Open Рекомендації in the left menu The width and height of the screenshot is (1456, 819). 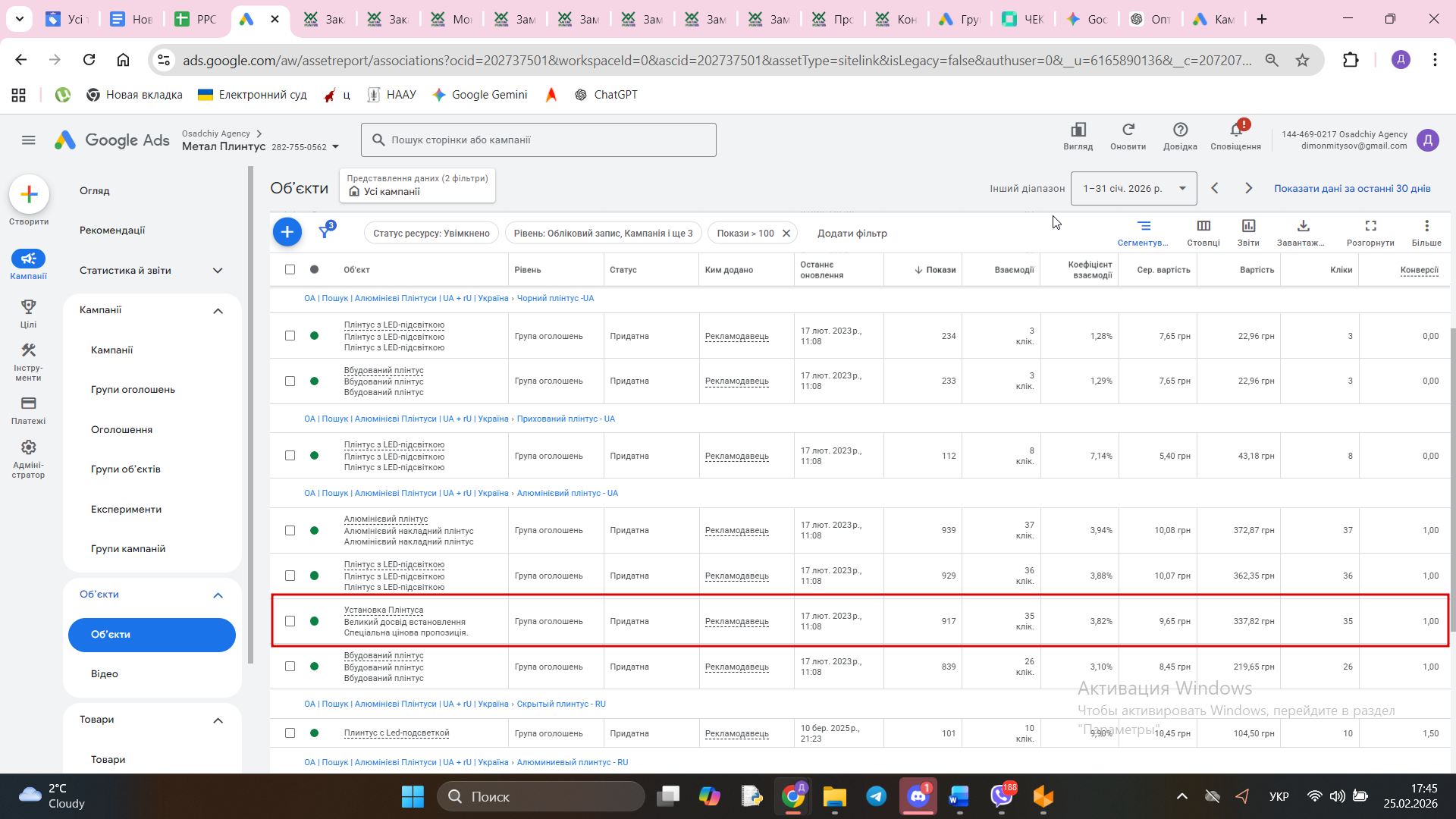coord(112,231)
